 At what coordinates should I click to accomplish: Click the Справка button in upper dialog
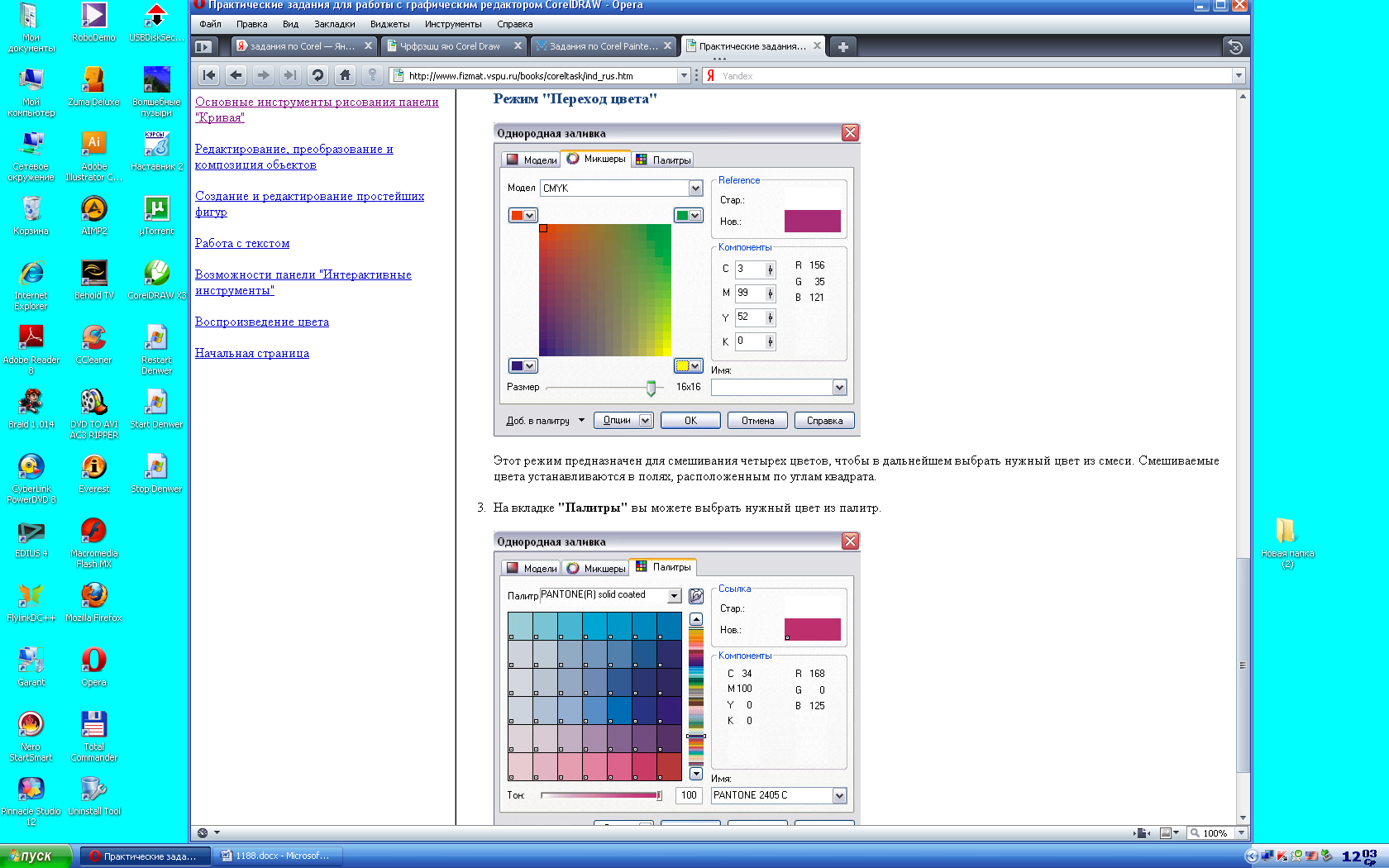click(x=824, y=421)
